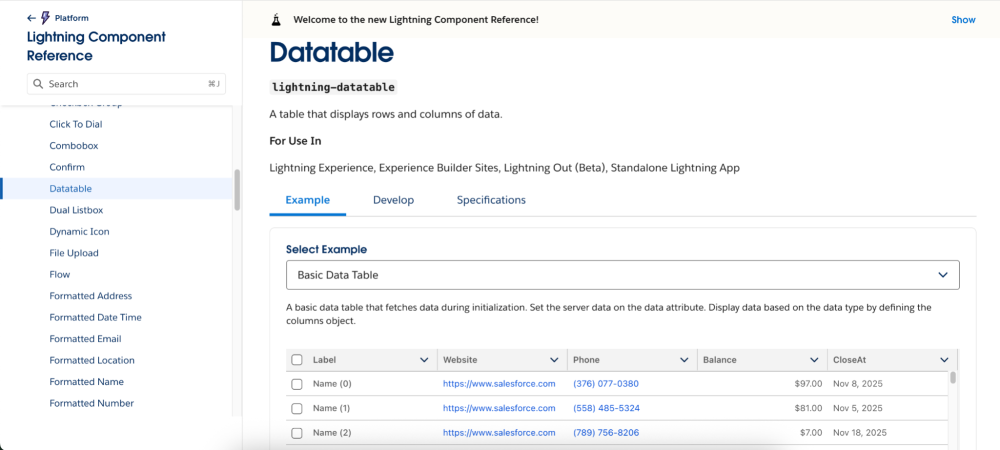Open the Label column header menu

pyautogui.click(x=424, y=360)
